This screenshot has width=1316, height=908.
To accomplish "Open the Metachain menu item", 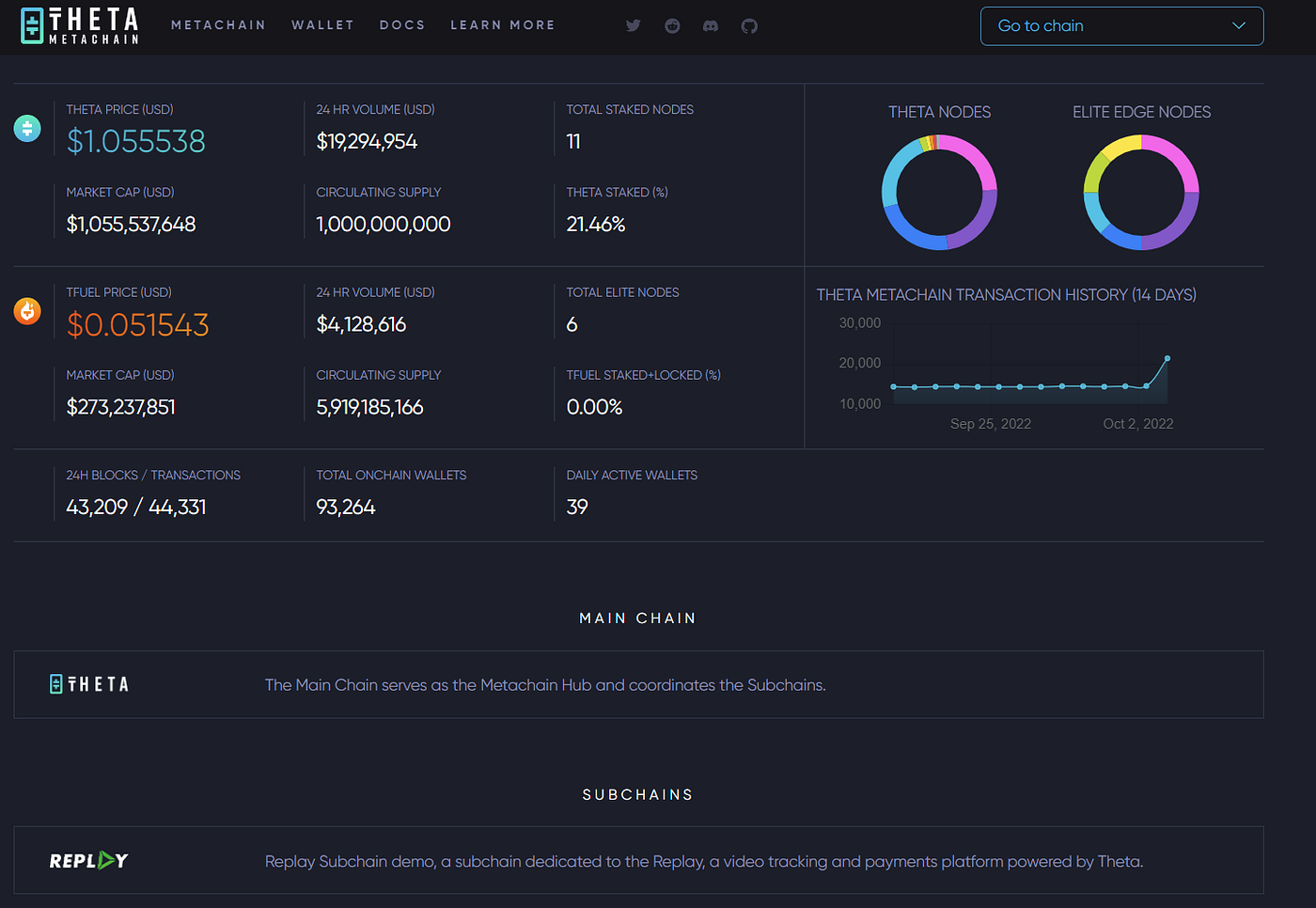I will pyautogui.click(x=219, y=25).
